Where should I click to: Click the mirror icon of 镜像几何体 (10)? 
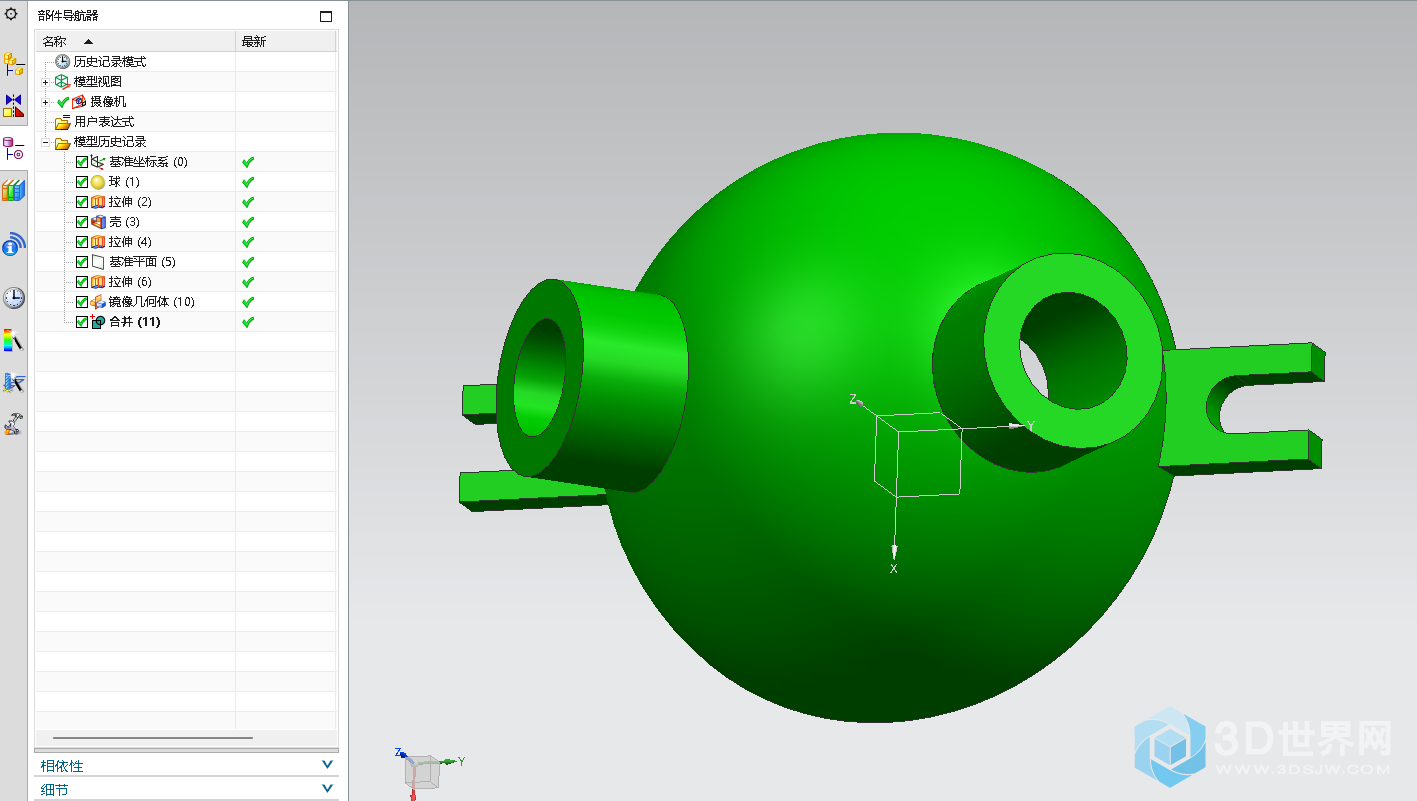pyautogui.click(x=98, y=302)
